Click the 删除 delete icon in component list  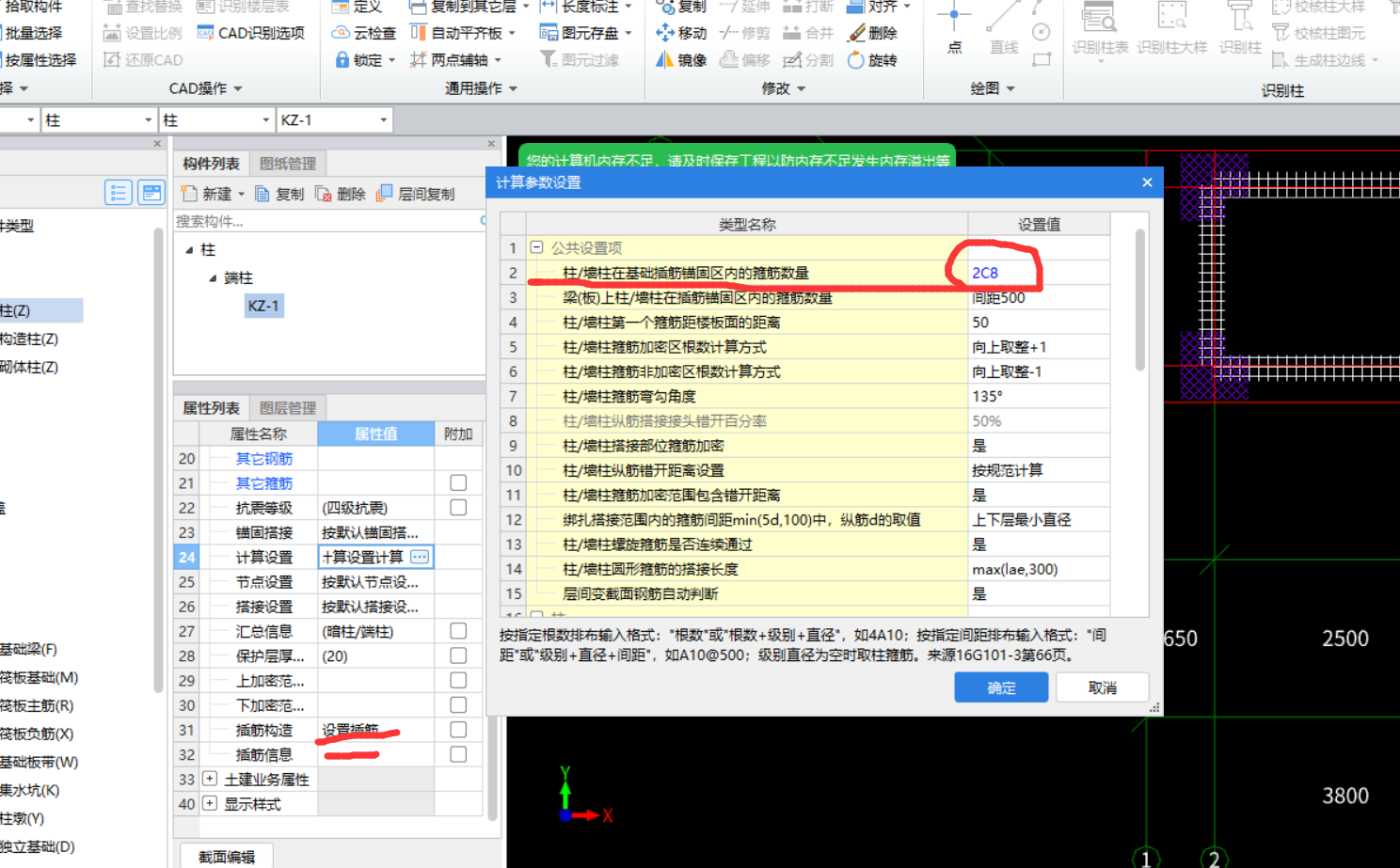pos(324,194)
